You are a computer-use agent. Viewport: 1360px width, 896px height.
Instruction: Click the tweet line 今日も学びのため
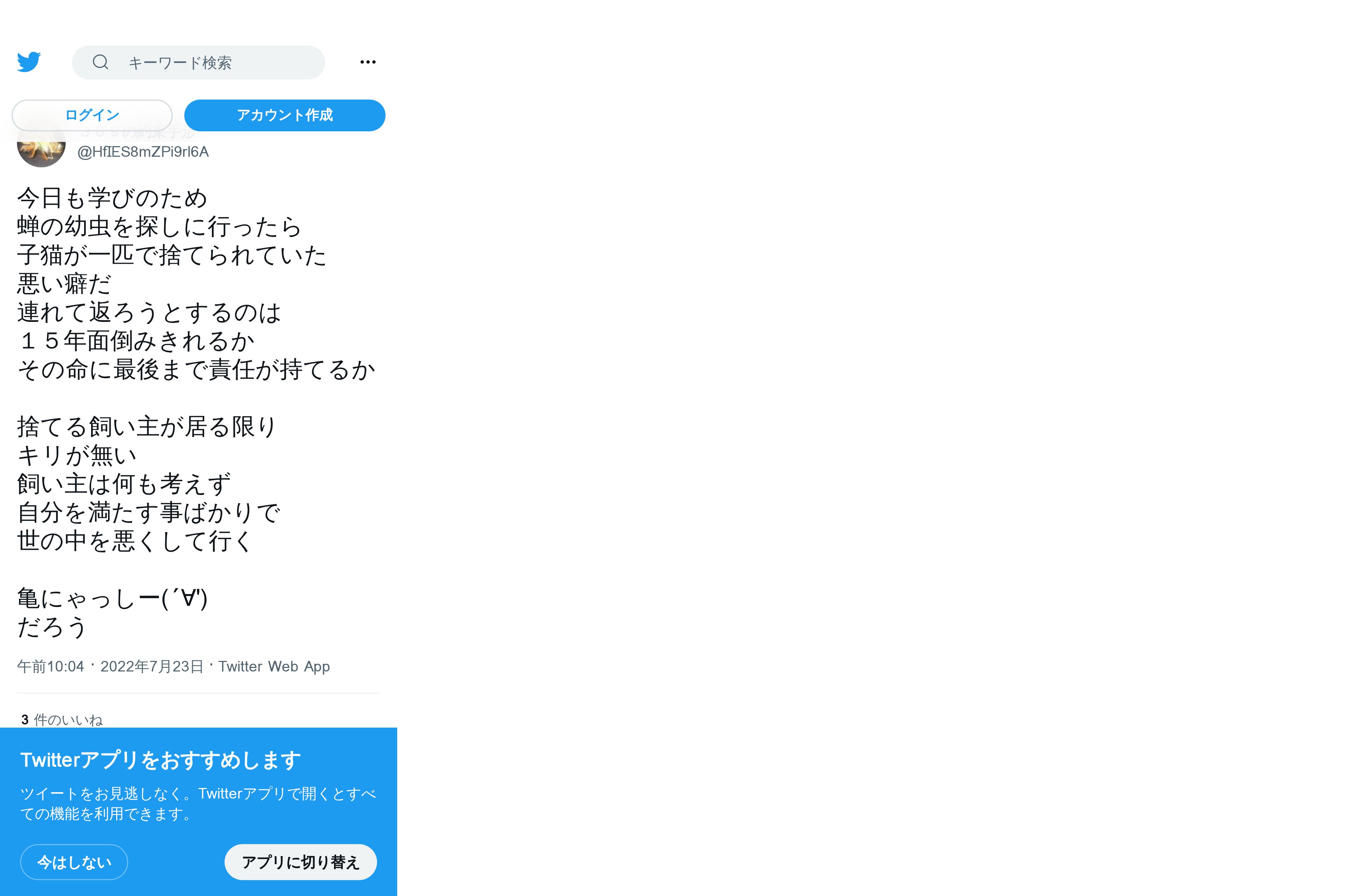click(112, 198)
